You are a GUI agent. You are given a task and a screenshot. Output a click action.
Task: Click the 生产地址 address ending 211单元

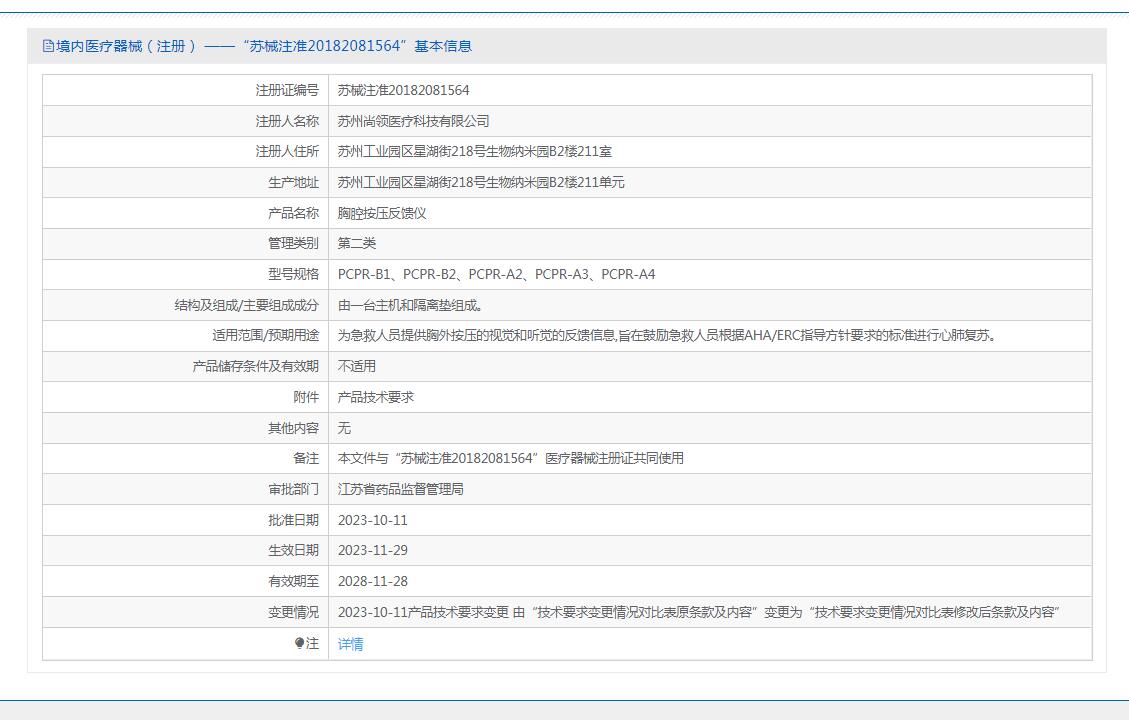481,182
